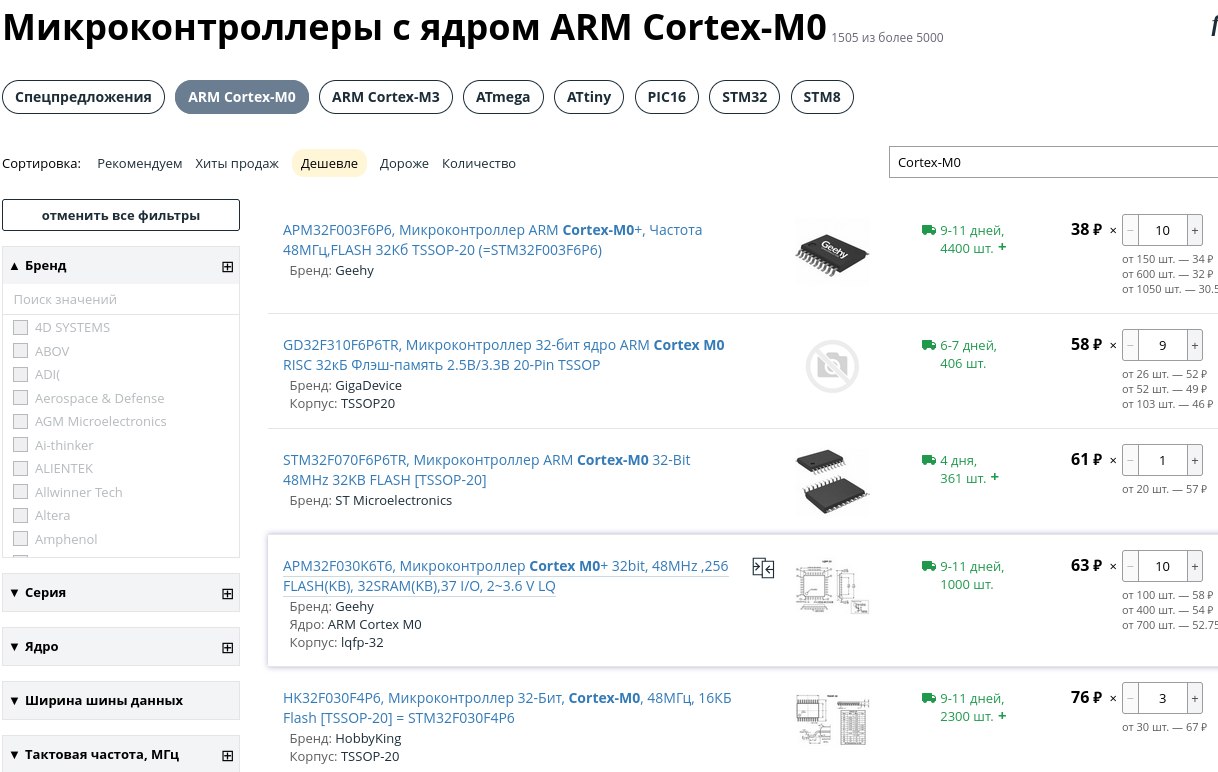The width and height of the screenshot is (1218, 772).
Task: Decrease quantity for APM32F003F6P6
Action: (x=1130, y=230)
